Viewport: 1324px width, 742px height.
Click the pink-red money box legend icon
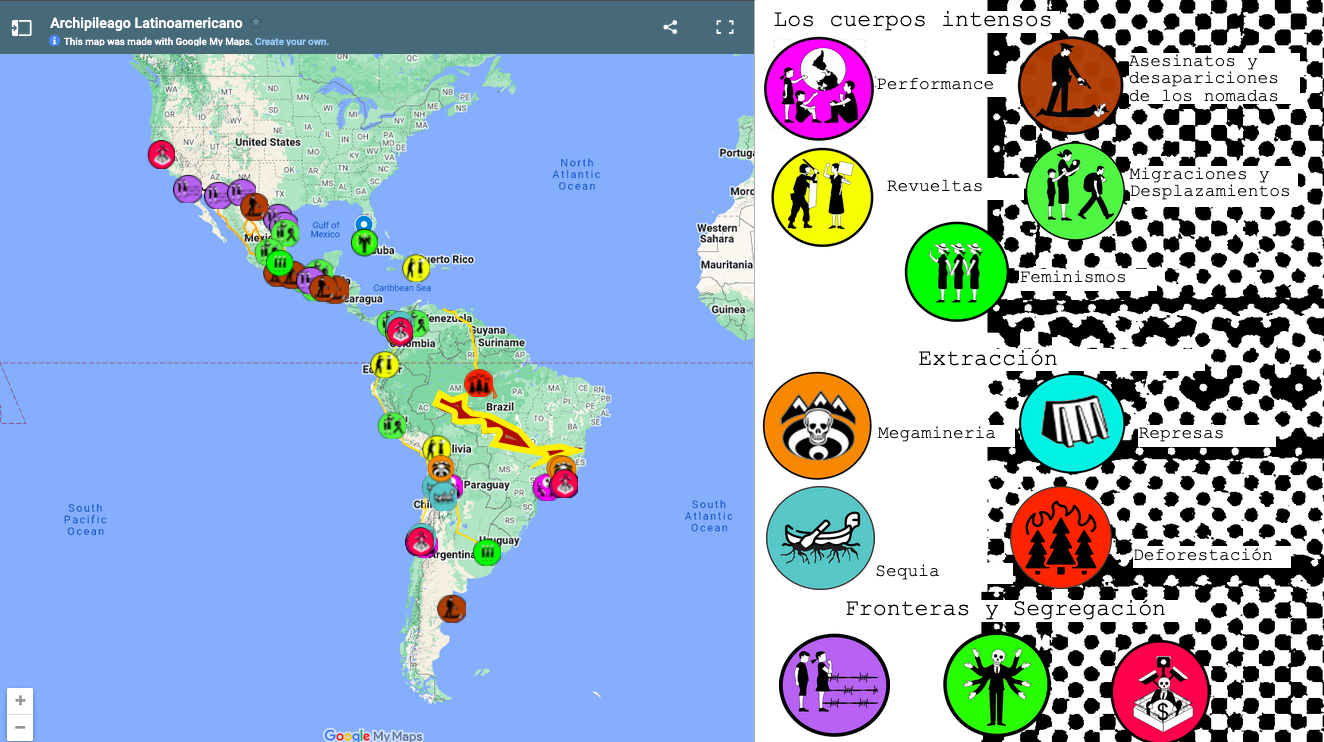tap(1161, 691)
